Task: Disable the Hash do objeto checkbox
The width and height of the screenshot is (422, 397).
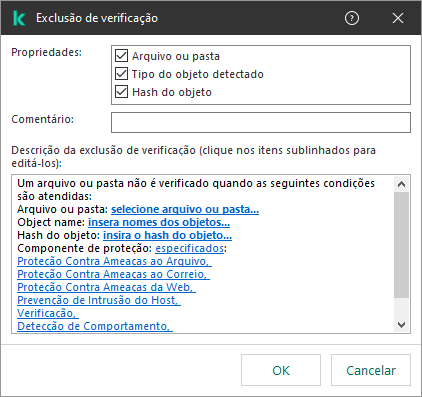Action: [x=121, y=92]
